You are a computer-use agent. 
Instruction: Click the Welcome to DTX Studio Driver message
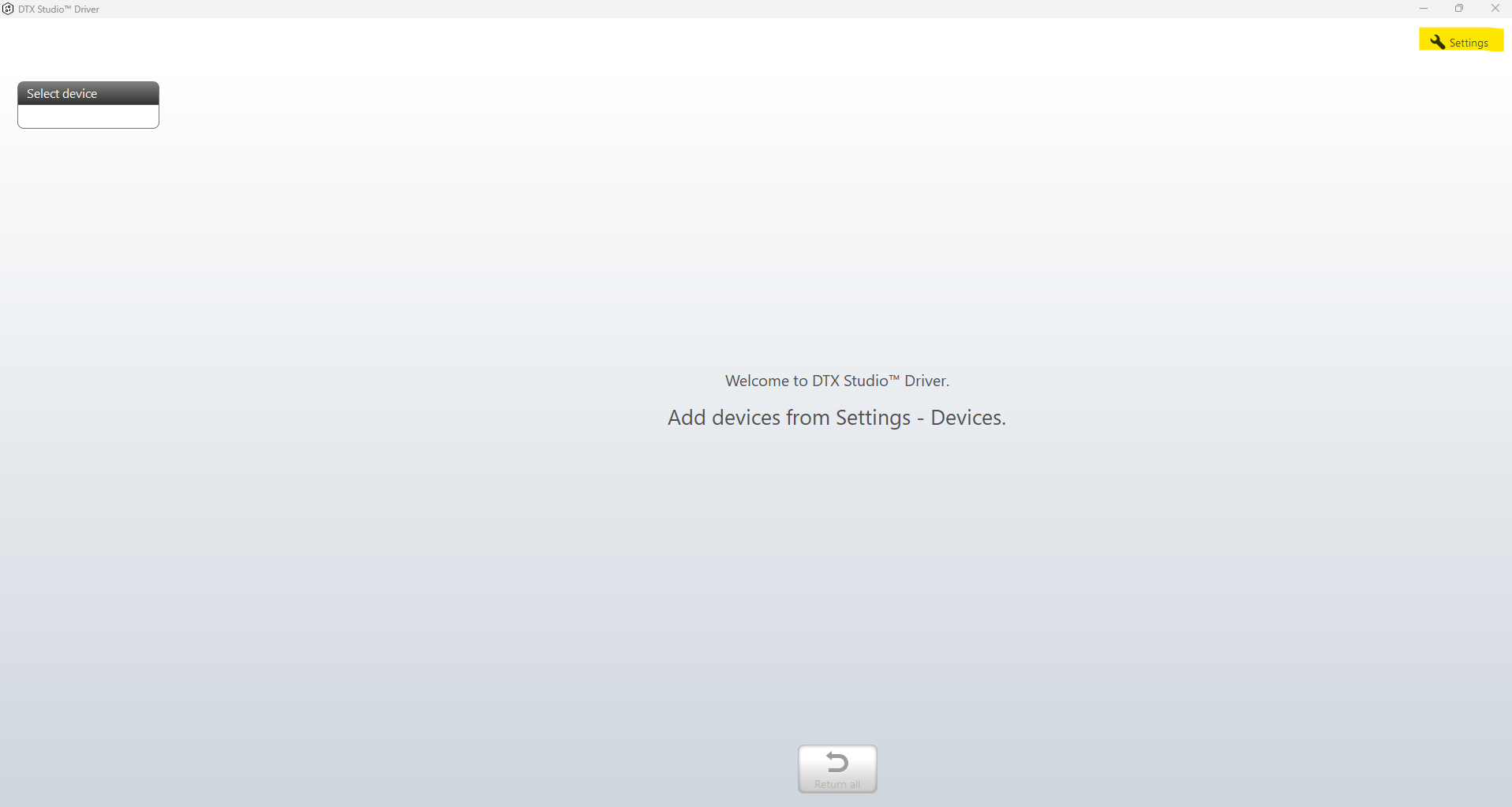pos(836,381)
